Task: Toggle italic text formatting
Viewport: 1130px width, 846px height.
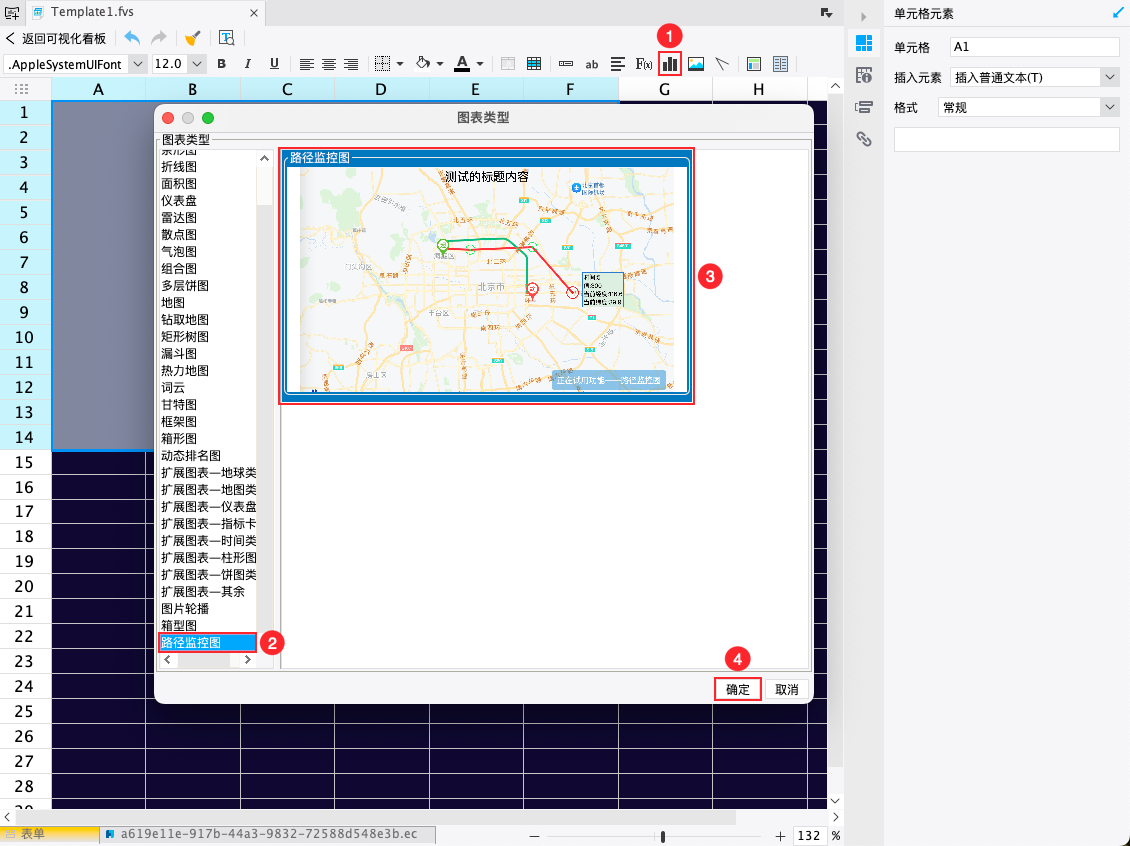Action: (x=247, y=64)
